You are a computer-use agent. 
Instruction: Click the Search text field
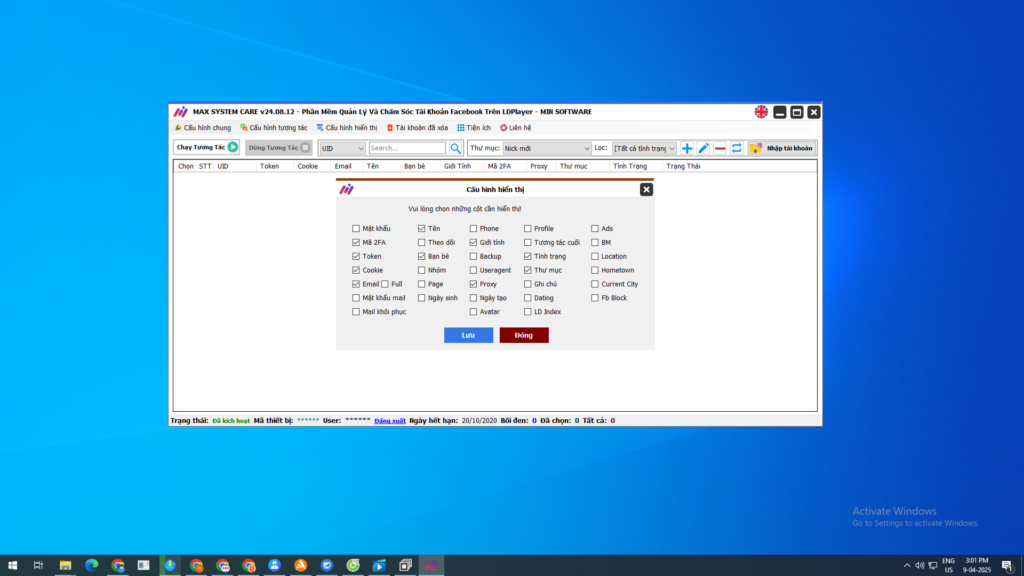[x=406, y=148]
